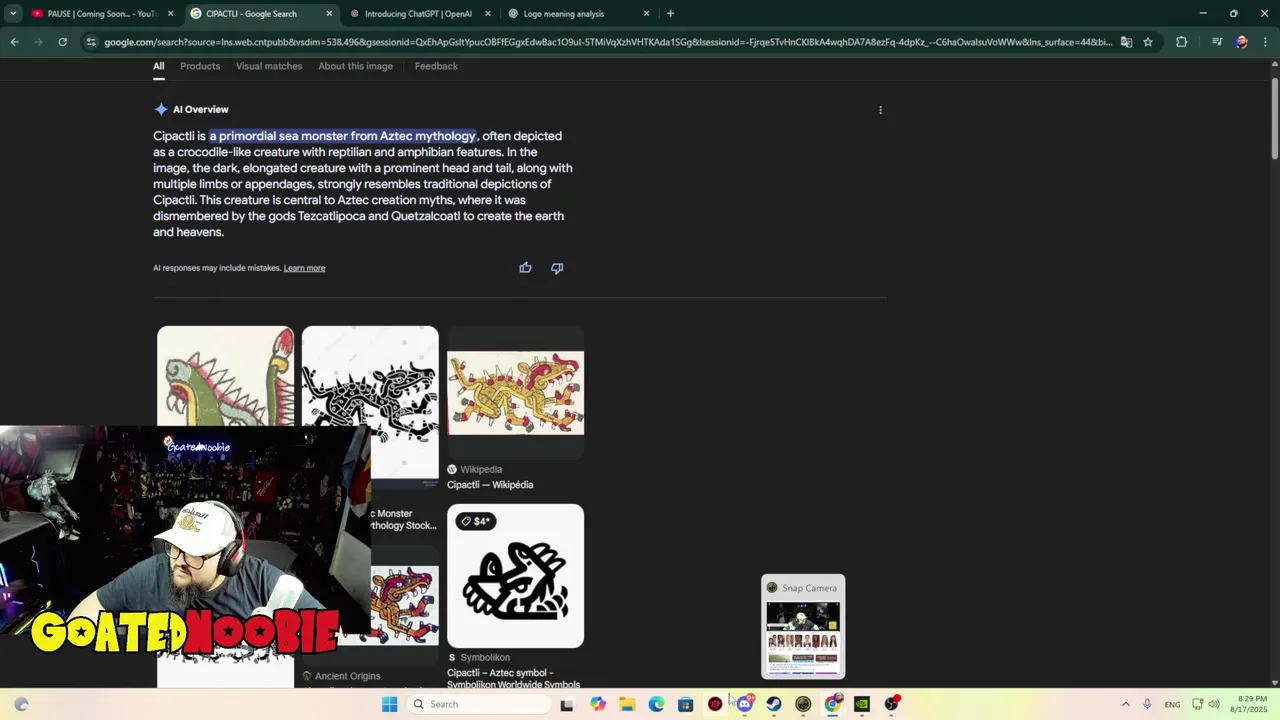Give thumbs down to AI Overview
1280x720 pixels.
[557, 268]
